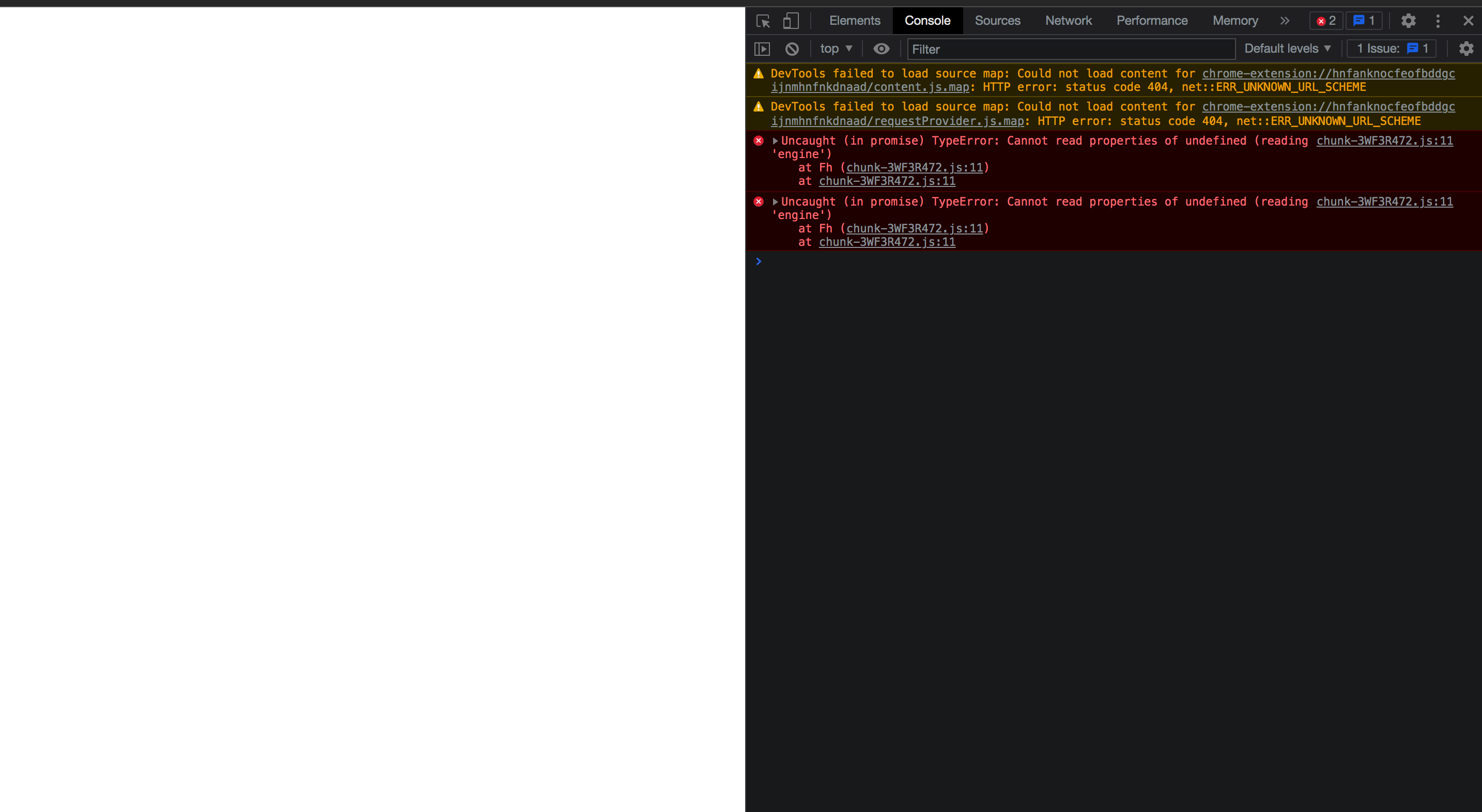Select the inspect element cursor tool
Image resolution: width=1482 pixels, height=812 pixels.
click(763, 21)
